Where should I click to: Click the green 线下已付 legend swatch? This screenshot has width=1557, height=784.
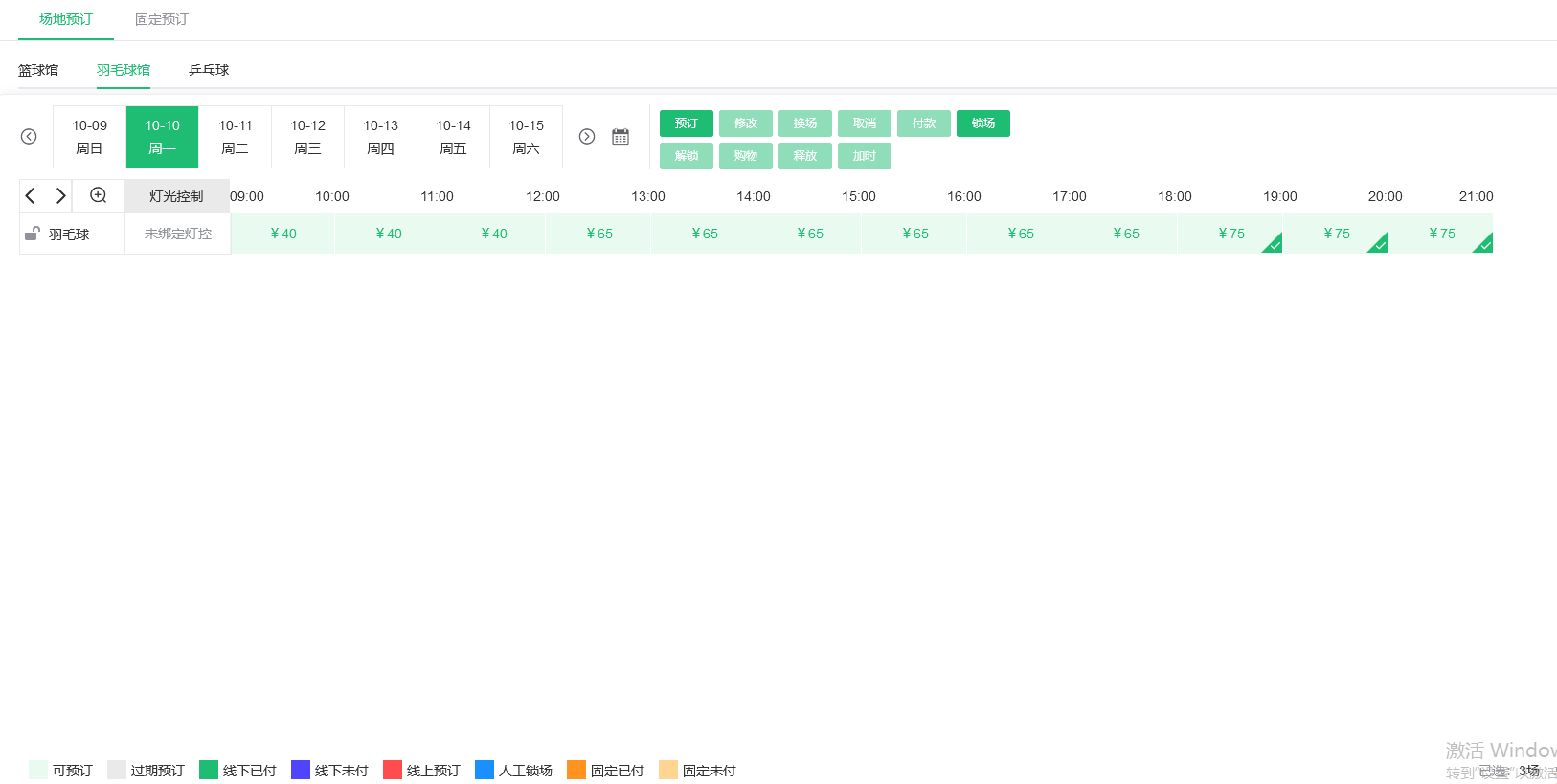209,770
